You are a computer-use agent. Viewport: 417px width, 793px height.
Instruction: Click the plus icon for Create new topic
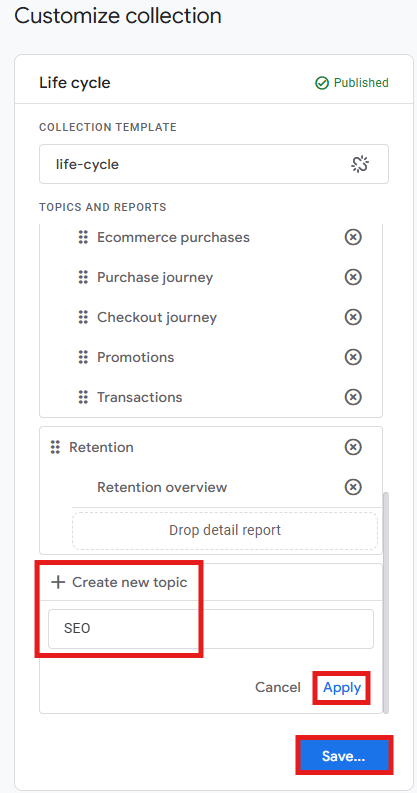coord(58,582)
